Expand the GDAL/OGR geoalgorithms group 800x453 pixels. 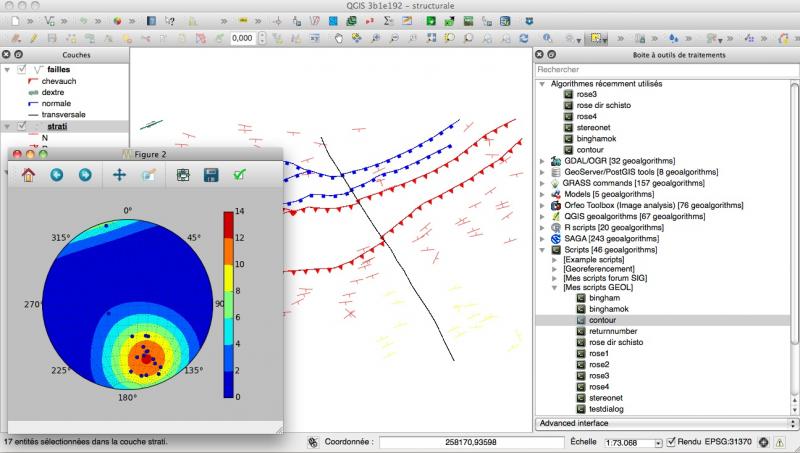tap(543, 161)
